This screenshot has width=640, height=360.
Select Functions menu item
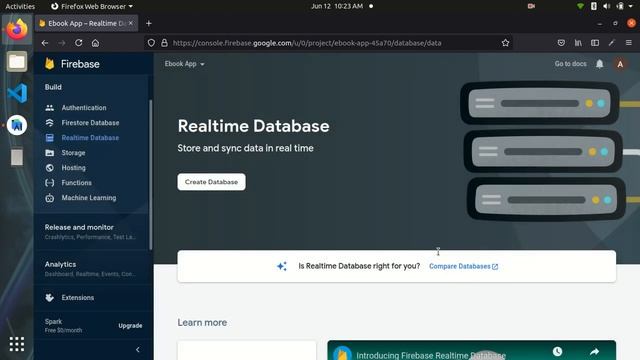pos(76,183)
